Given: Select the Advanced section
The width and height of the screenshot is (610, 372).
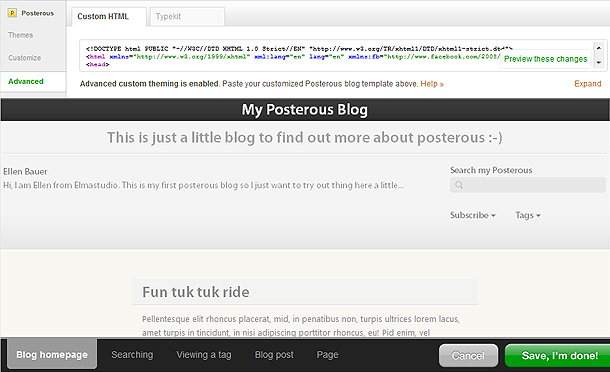Looking at the screenshot, I should (26, 81).
